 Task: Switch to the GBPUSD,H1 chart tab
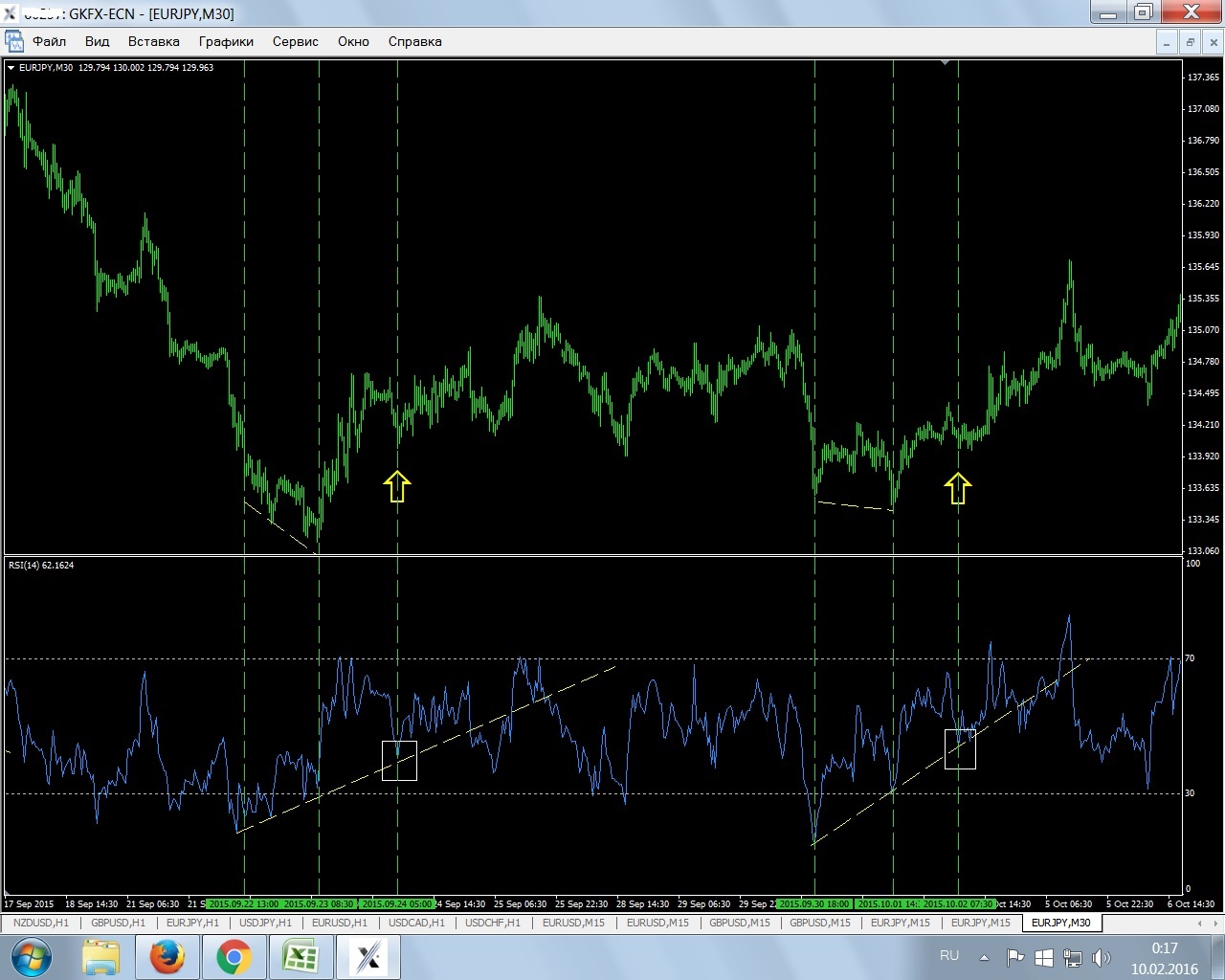click(118, 923)
